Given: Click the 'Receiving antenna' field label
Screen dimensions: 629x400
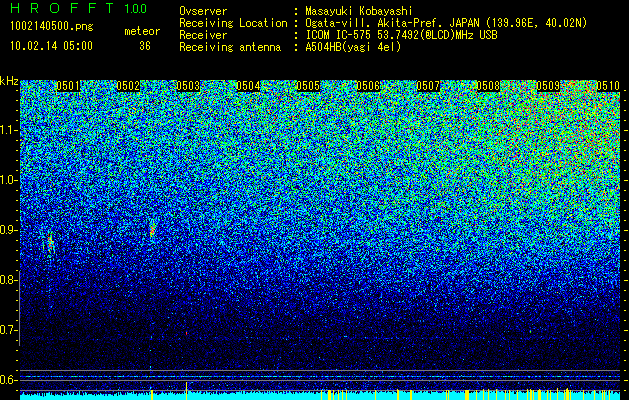Looking at the screenshot, I should 230,47.
